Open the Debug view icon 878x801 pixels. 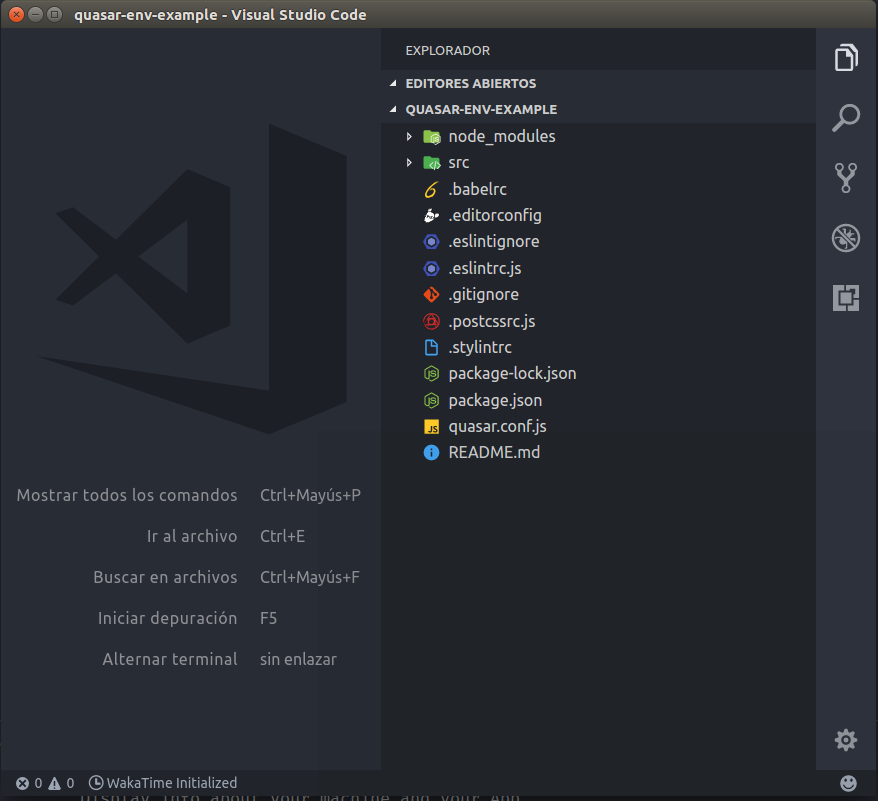click(846, 238)
